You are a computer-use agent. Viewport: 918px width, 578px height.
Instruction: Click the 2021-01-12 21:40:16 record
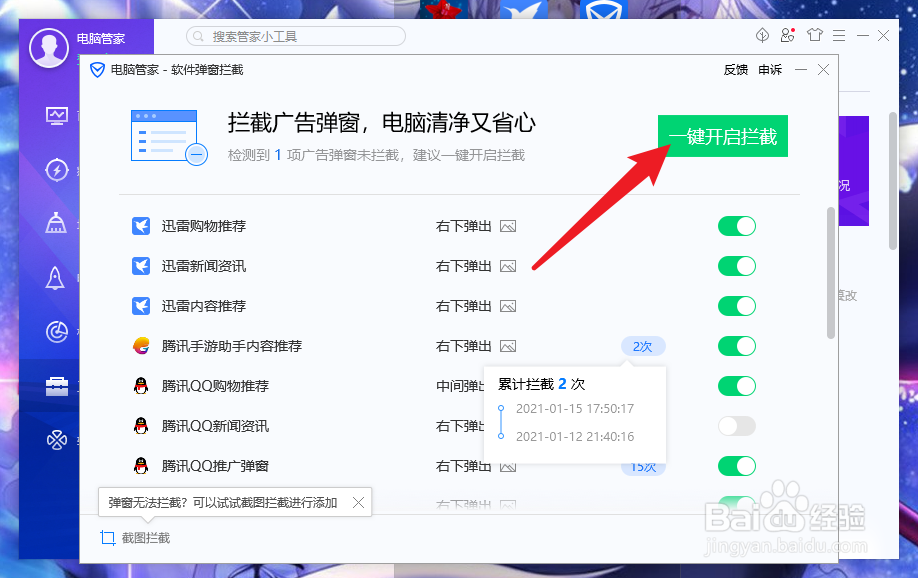click(x=574, y=436)
